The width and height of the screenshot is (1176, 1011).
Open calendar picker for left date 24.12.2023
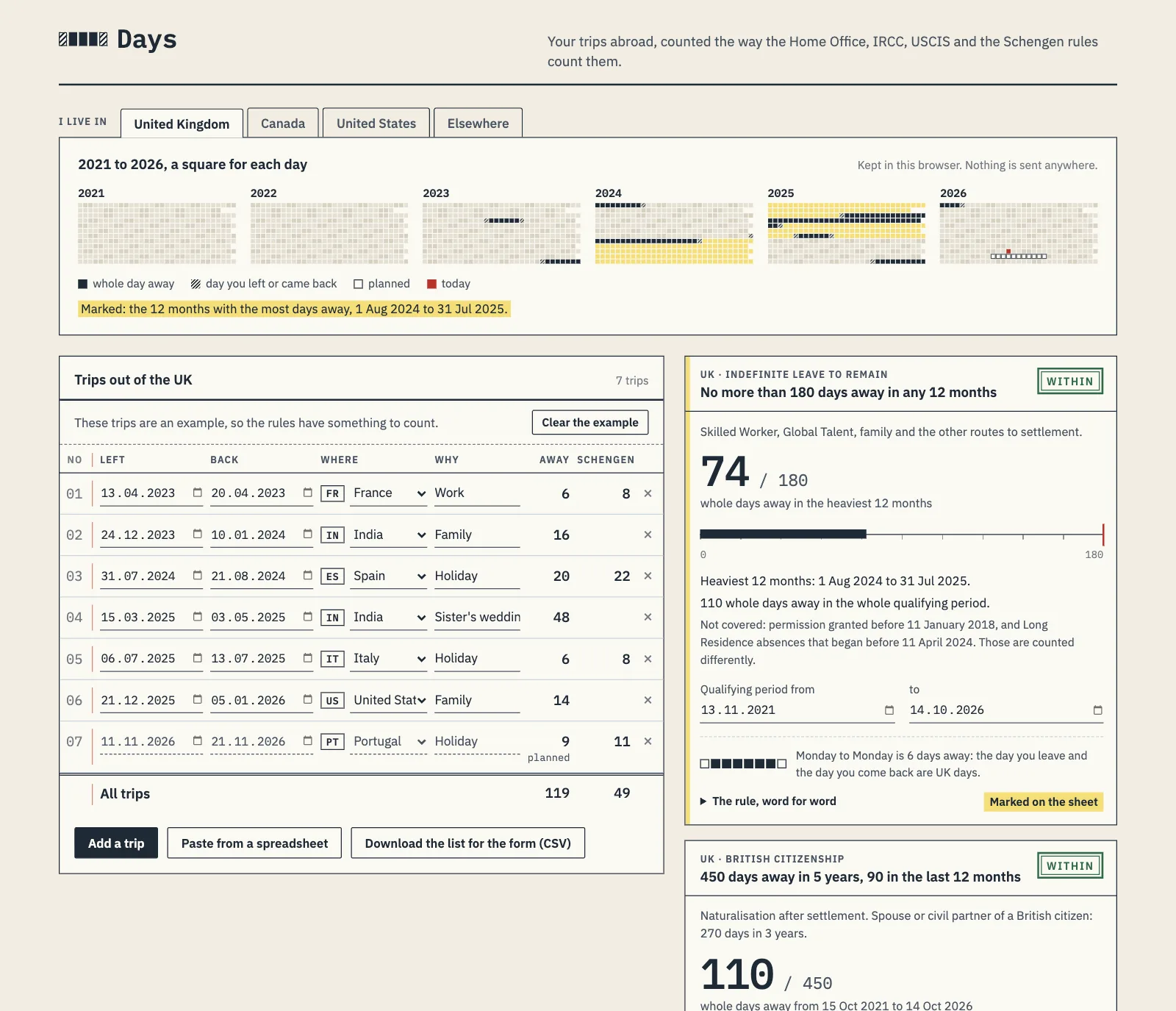[197, 535]
